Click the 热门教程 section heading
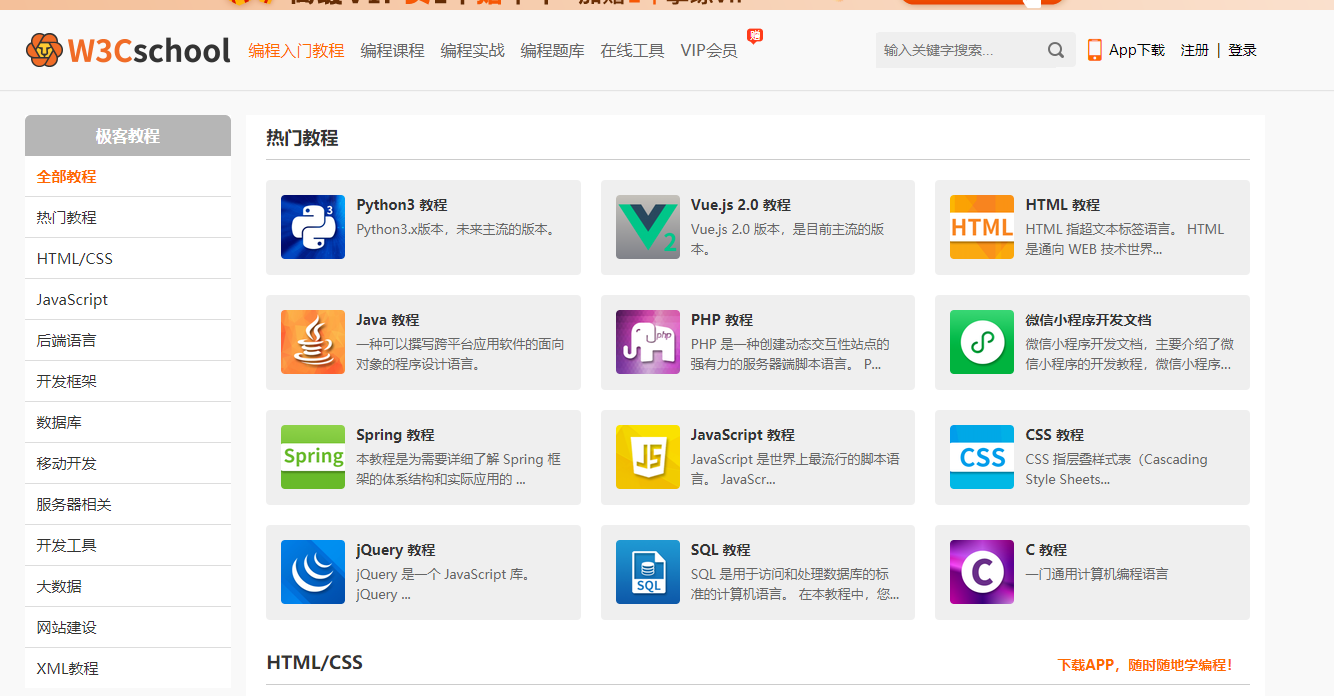Viewport: 1334px width, 696px height. click(302, 138)
